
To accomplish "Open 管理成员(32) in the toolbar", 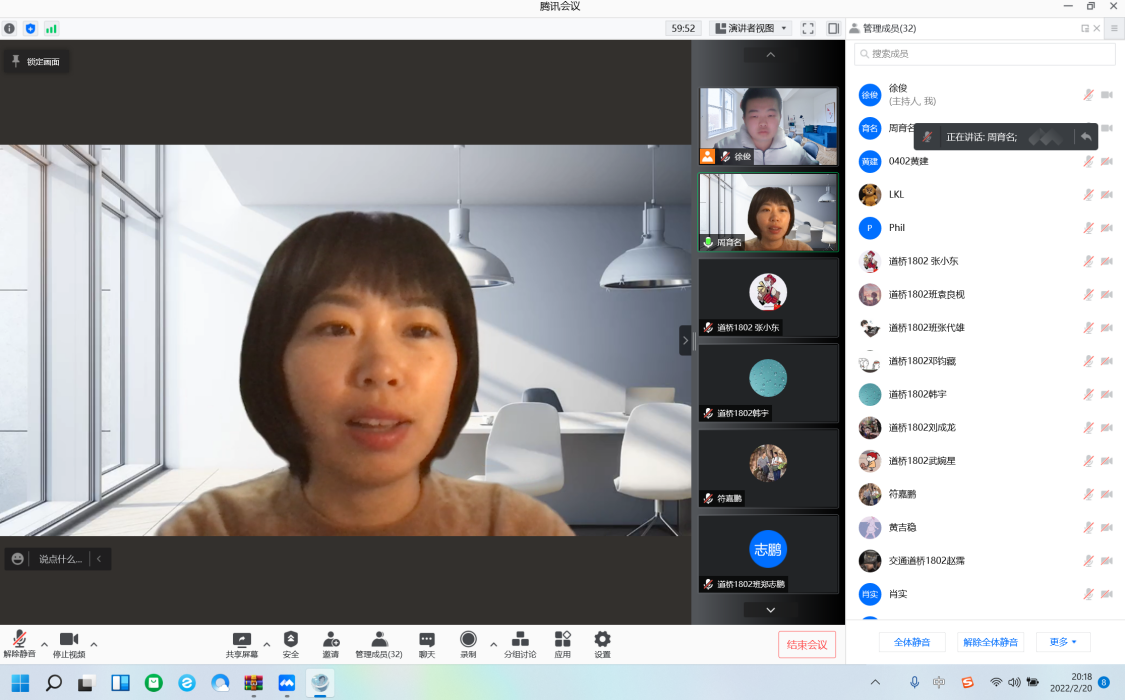I will click(379, 640).
